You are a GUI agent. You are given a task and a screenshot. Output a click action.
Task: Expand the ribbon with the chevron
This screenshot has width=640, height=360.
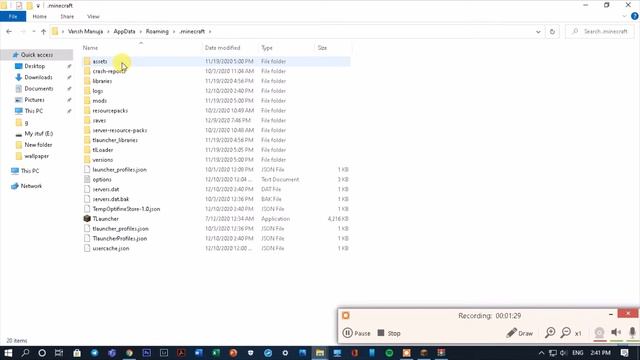coord(624,16)
